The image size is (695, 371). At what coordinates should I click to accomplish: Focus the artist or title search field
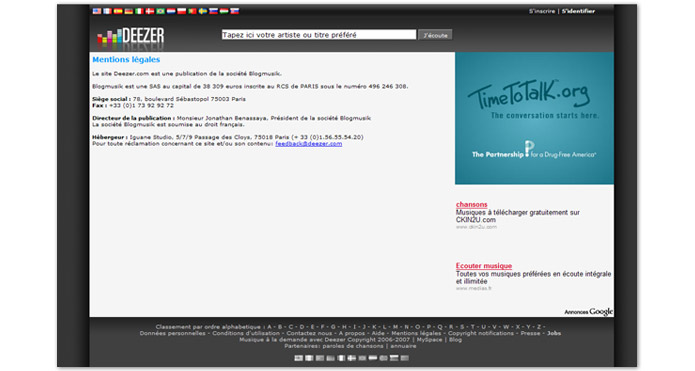coord(319,35)
